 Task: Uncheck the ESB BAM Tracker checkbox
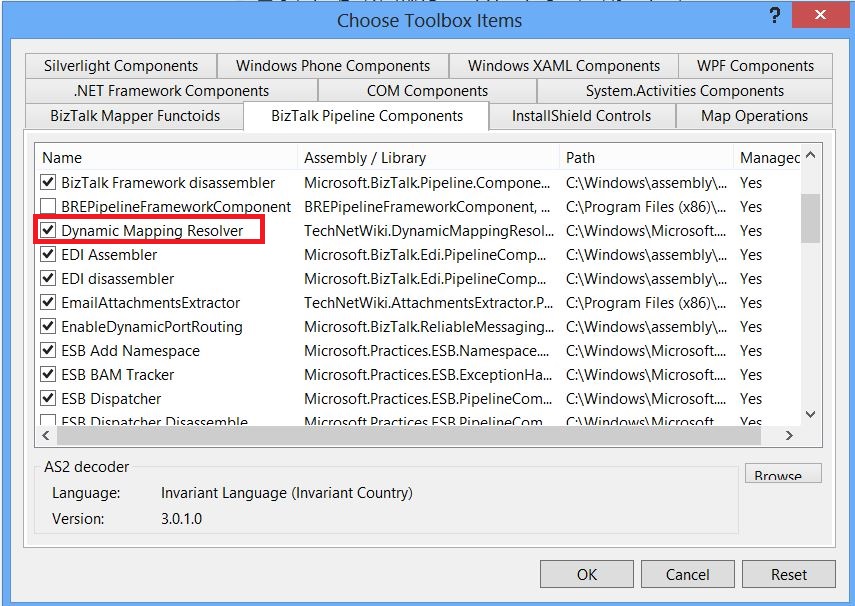[48, 374]
